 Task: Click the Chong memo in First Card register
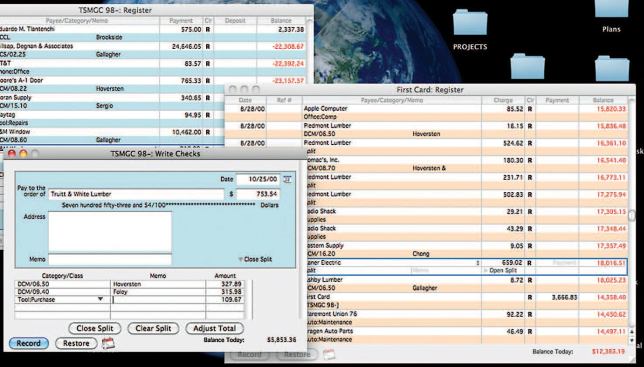coord(421,254)
